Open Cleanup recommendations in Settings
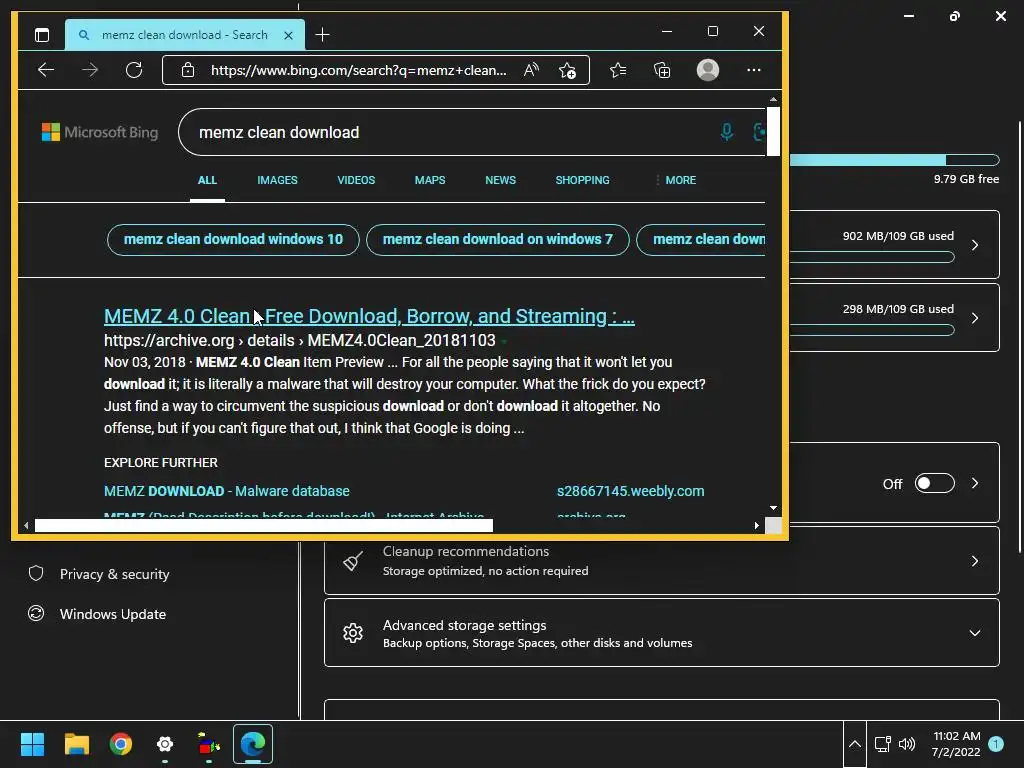The width and height of the screenshot is (1024, 768). coord(662,561)
